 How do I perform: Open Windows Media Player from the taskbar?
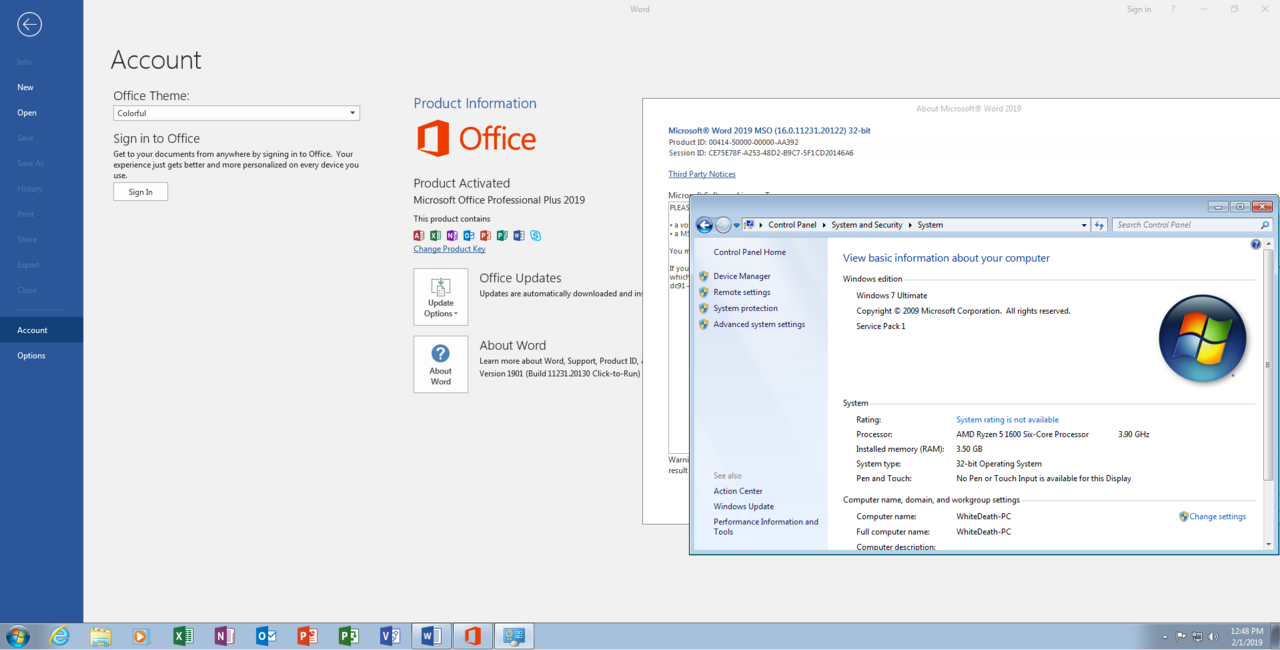tap(140, 636)
